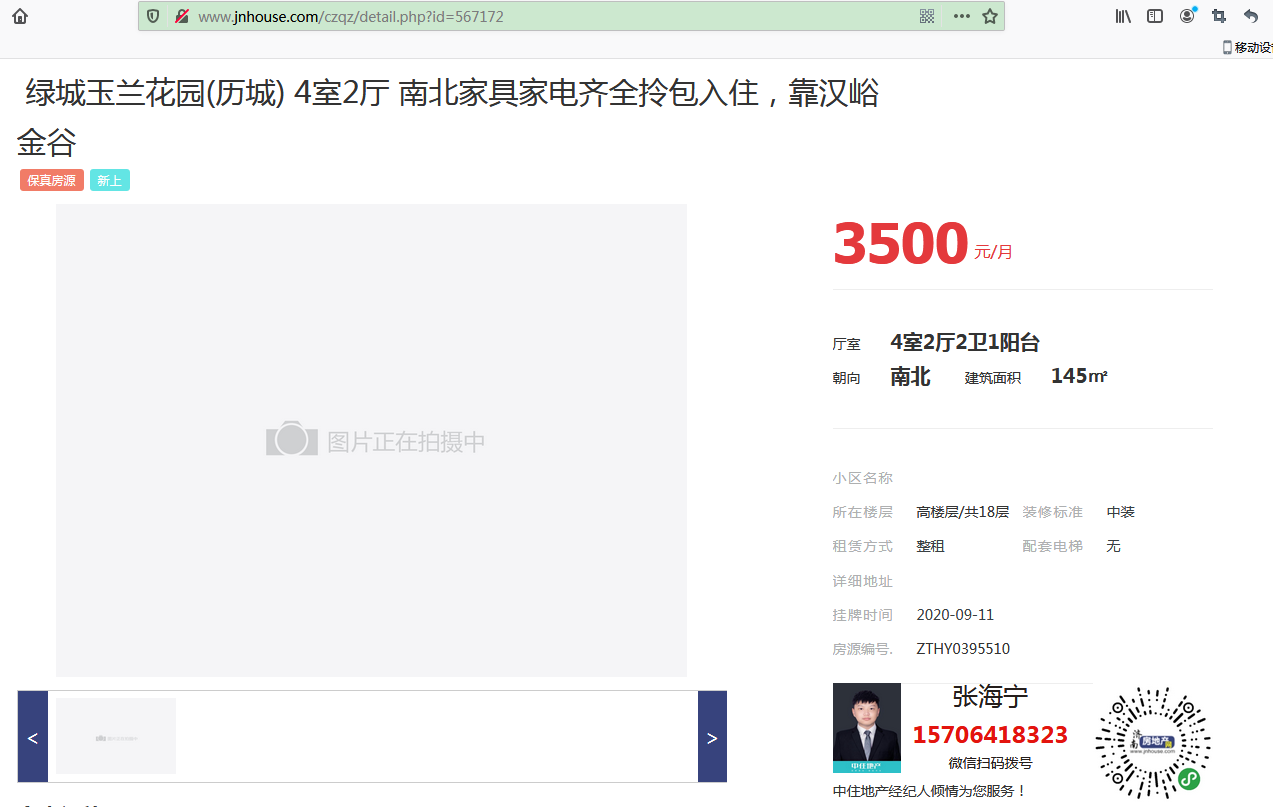Viewport: 1273px width, 807px height.
Task: Select the placeholder thumbnail in gallery strip
Action: point(116,736)
